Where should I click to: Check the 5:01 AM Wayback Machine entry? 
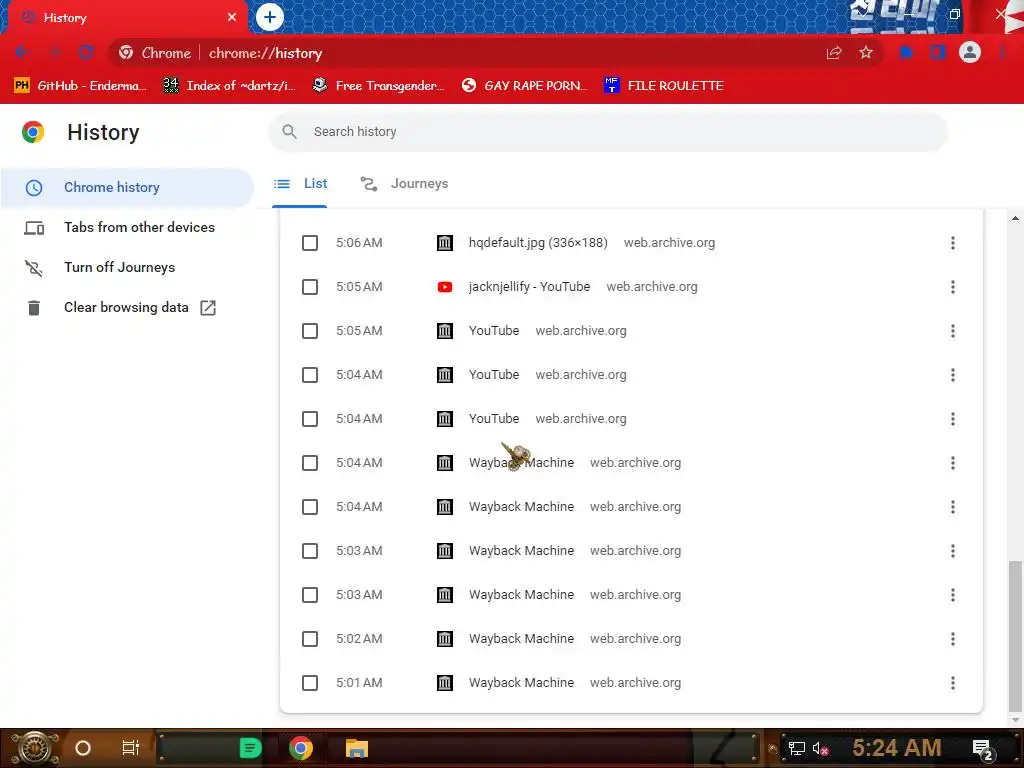pos(310,683)
